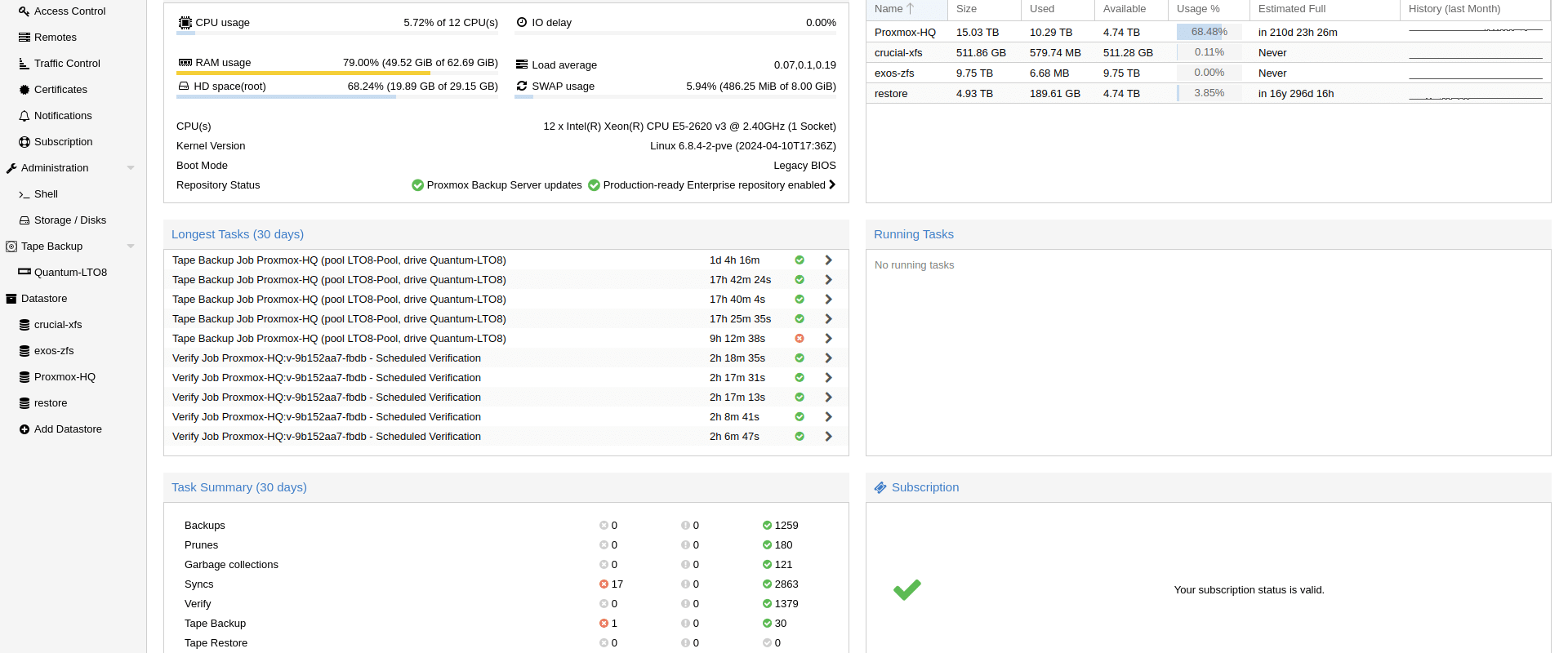Select crucial-xfs row in datastore table
This screenshot has height=653, width=1568.
coord(1208,52)
